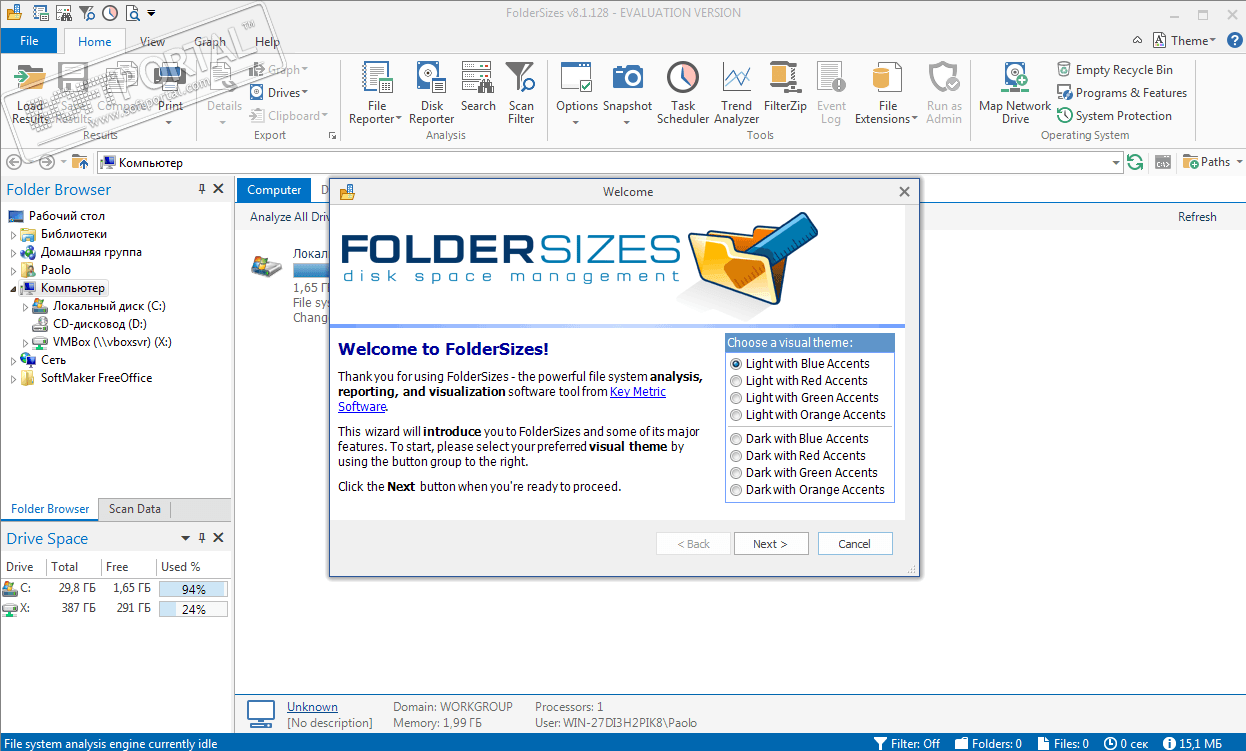
Task: Pin the Drive Space panel
Action: 202,538
